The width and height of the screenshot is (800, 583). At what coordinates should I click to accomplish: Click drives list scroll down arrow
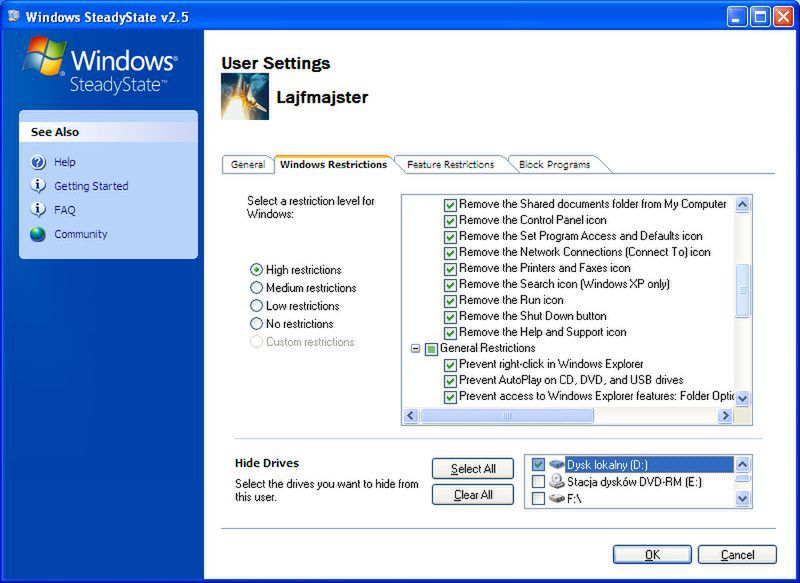(743, 498)
